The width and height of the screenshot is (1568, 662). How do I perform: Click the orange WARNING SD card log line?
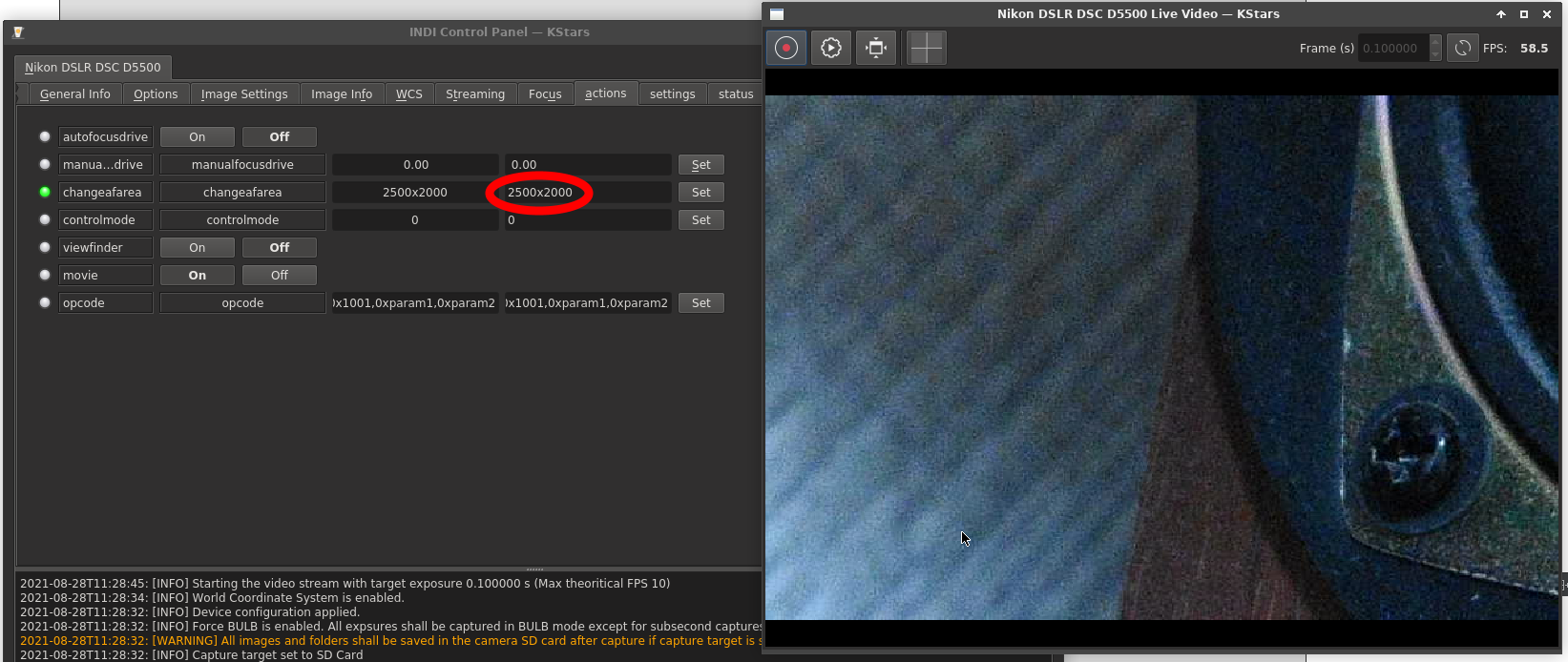coord(390,641)
